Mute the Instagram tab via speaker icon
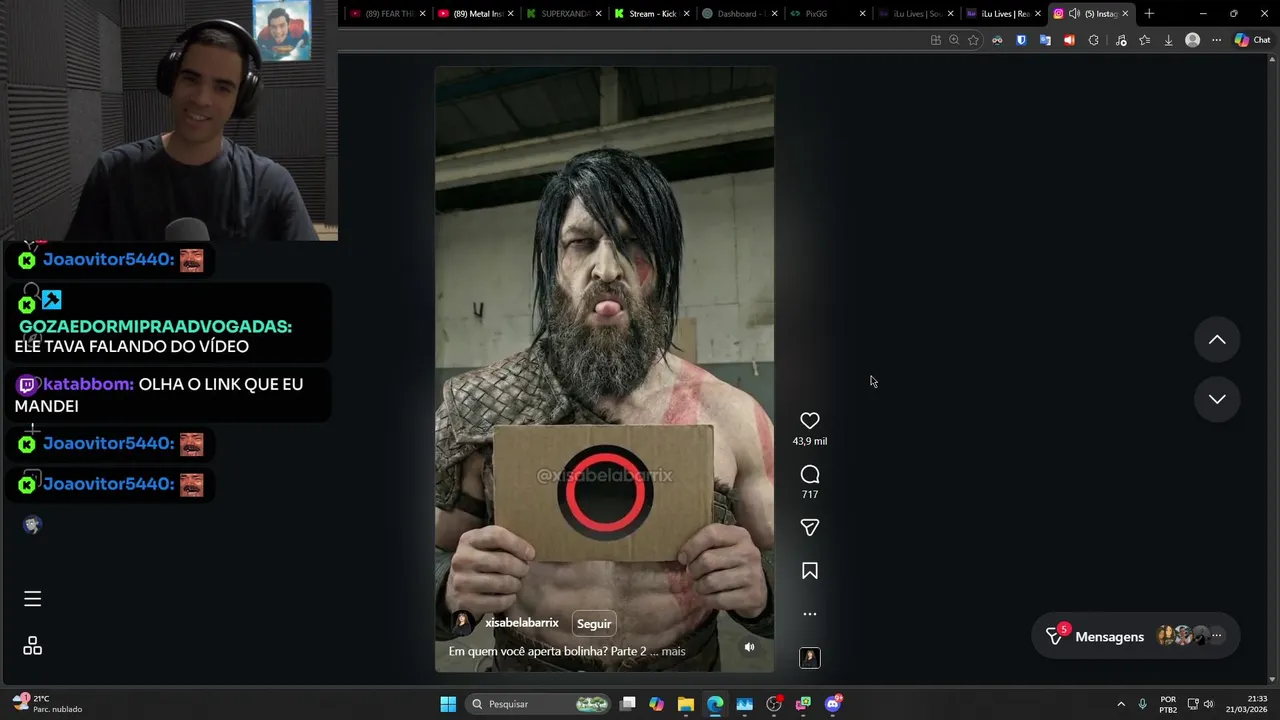The image size is (1280, 720). click(x=1074, y=14)
